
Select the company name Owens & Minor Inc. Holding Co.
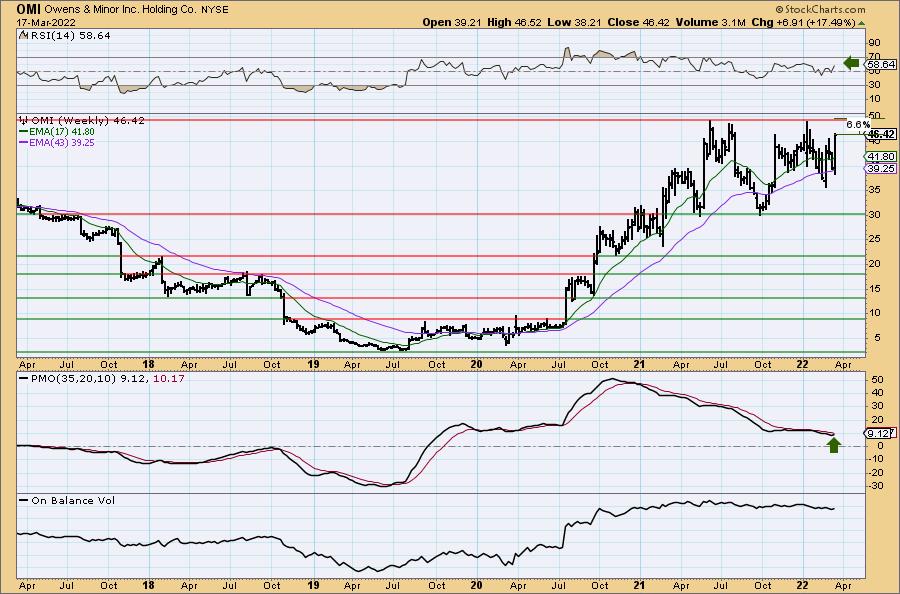click(x=121, y=10)
